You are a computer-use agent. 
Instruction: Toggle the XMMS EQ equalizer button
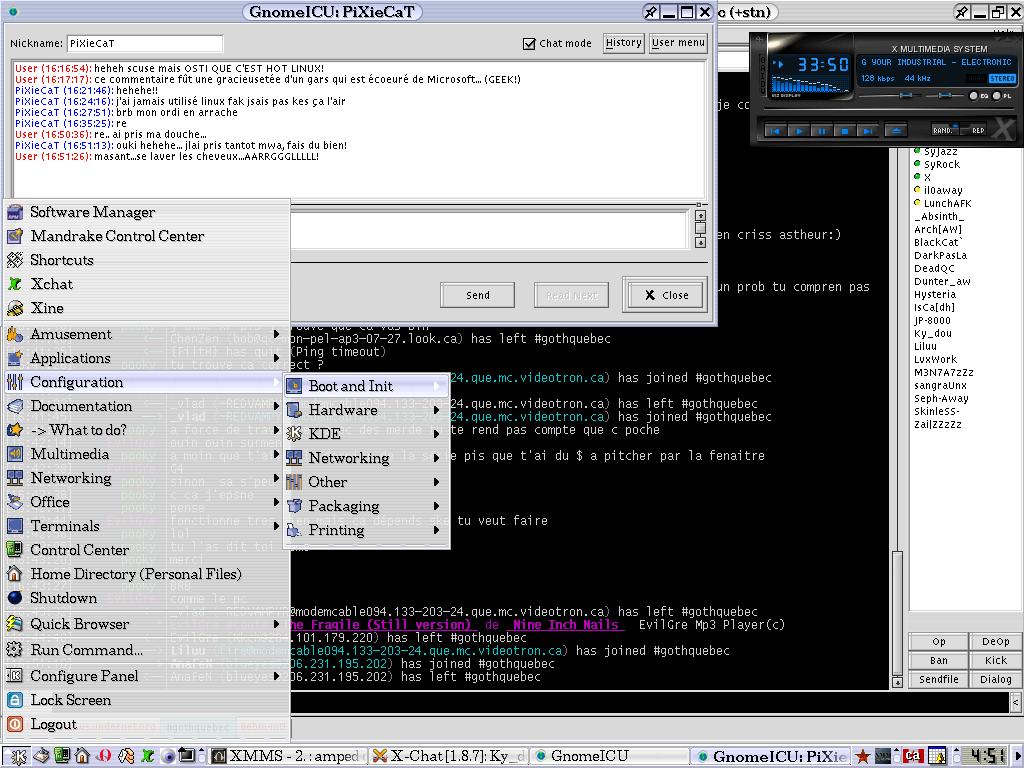(x=973, y=96)
